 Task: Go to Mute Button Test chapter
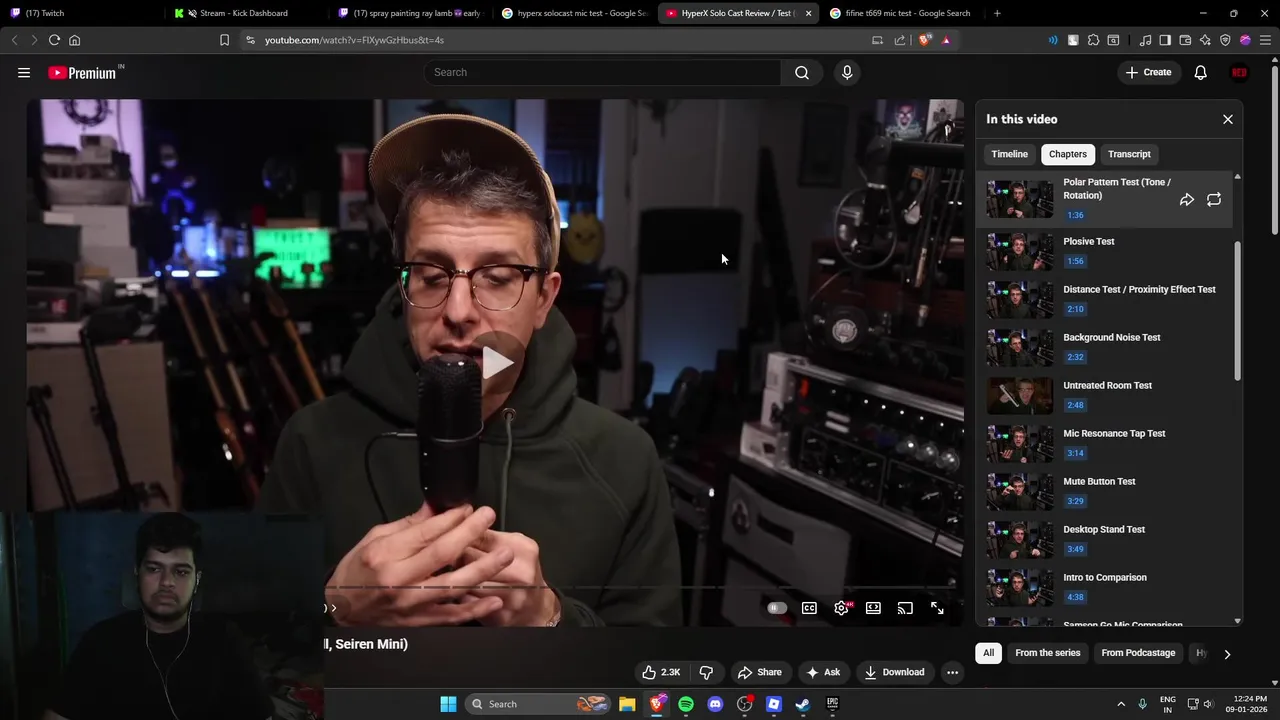pos(1105,491)
